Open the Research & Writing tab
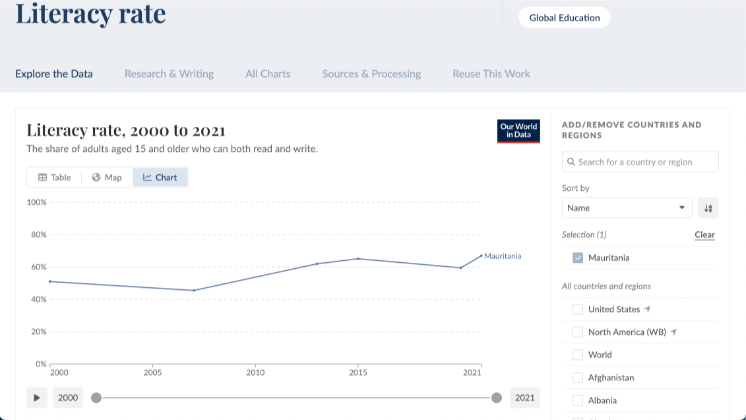 coord(169,74)
